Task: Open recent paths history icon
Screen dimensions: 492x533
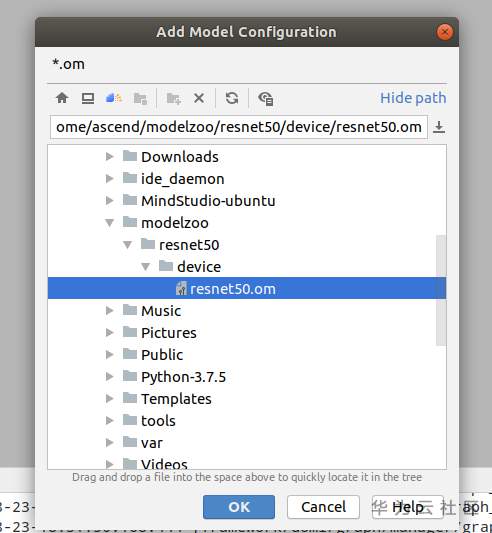Action: pyautogui.click(x=439, y=127)
